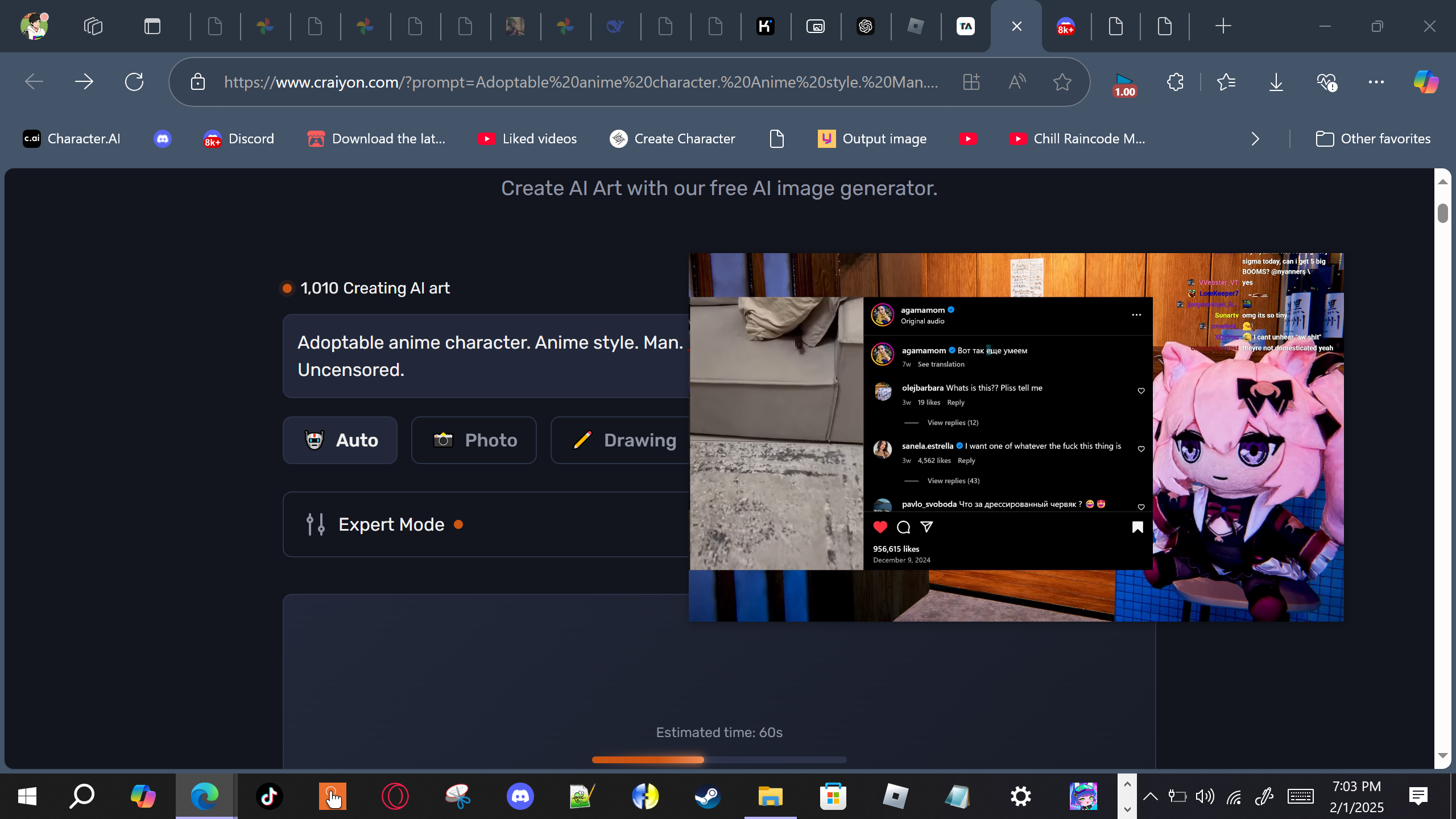This screenshot has height=819, width=1456.
Task: Open the Tab actions menu icon
Action: [x=152, y=26]
